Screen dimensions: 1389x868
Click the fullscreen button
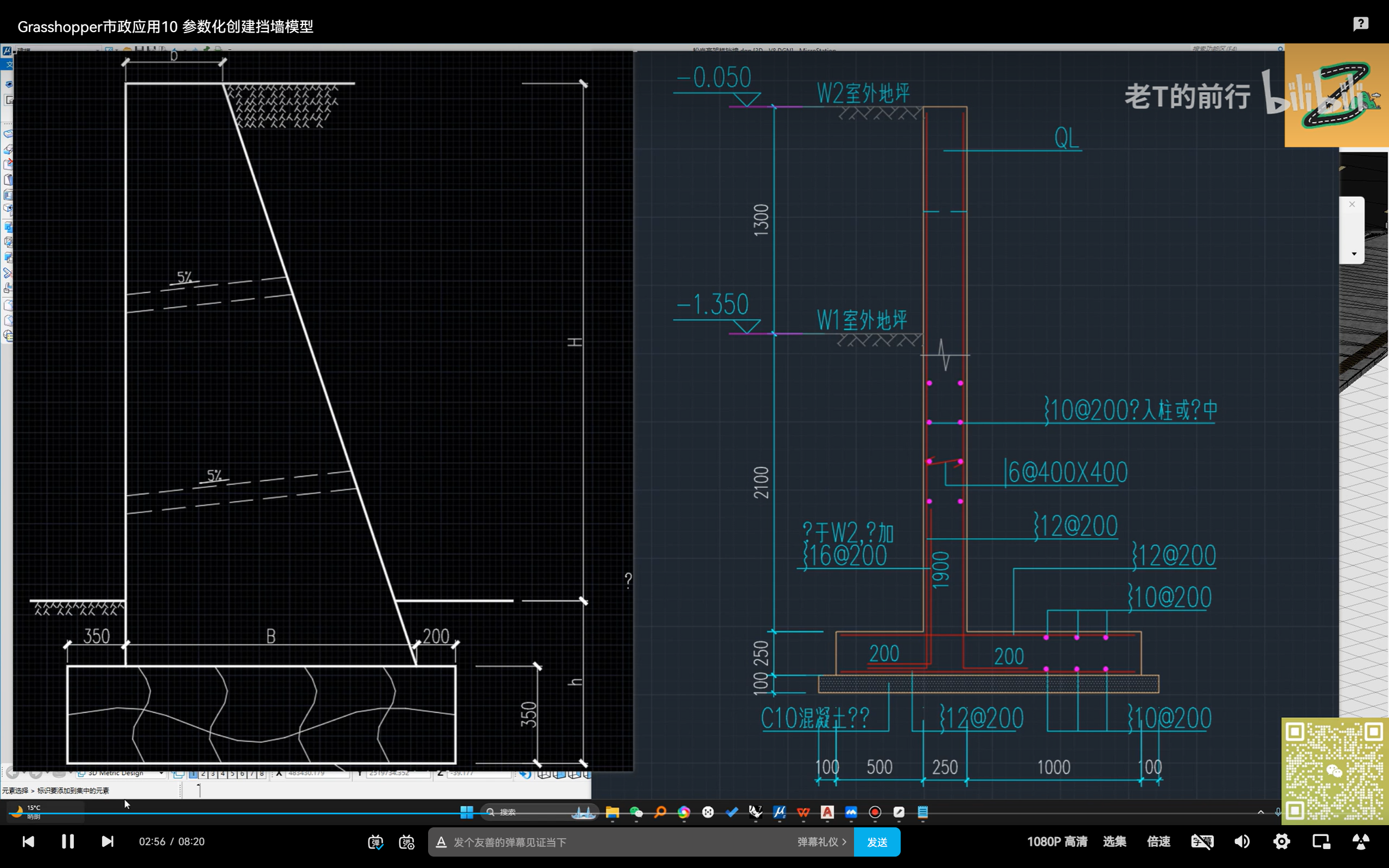1360,841
